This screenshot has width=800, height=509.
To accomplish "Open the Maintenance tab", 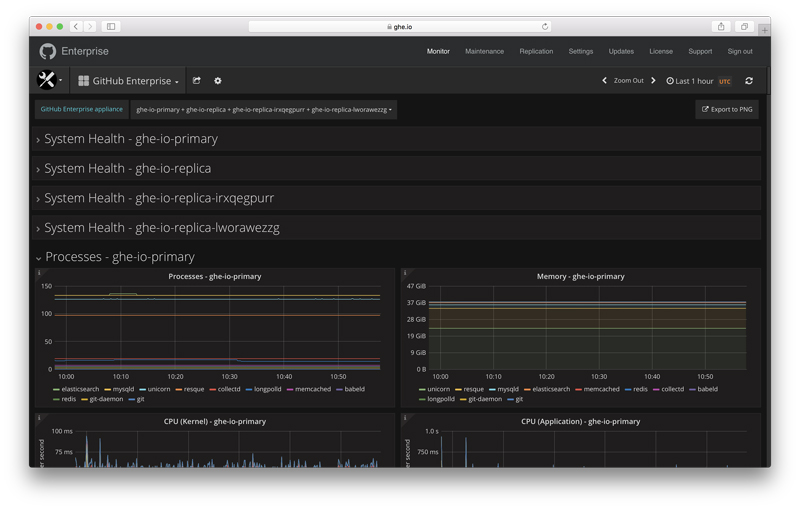I will pyautogui.click(x=484, y=52).
